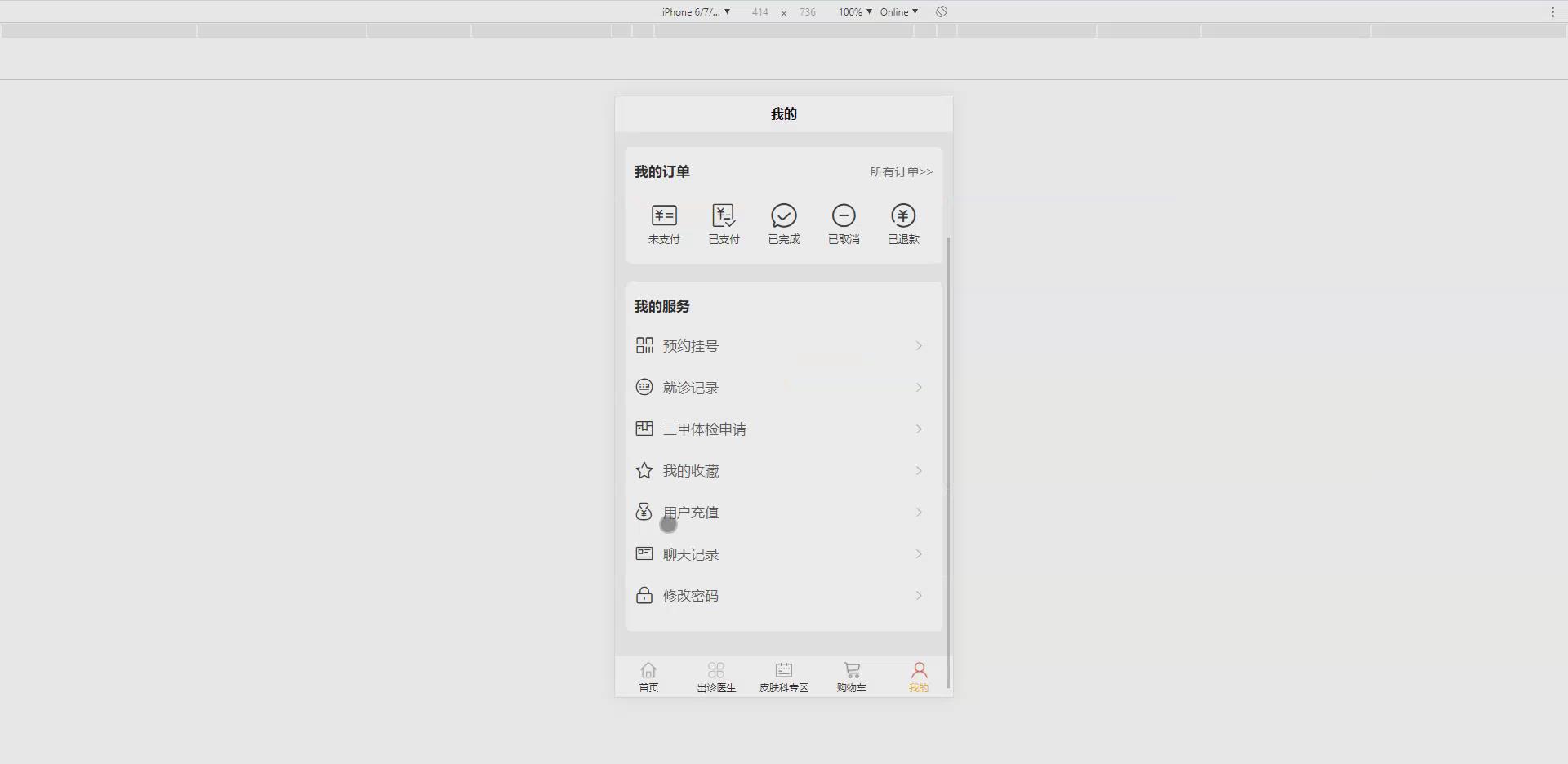The width and height of the screenshot is (1568, 764).
Task: Open the DevTools three-dot menu
Action: [1552, 11]
